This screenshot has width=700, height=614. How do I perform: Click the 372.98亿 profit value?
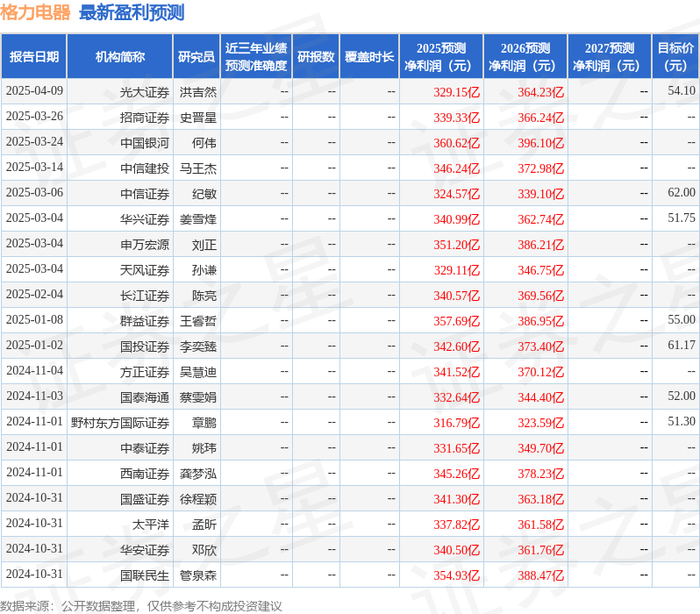541,169
